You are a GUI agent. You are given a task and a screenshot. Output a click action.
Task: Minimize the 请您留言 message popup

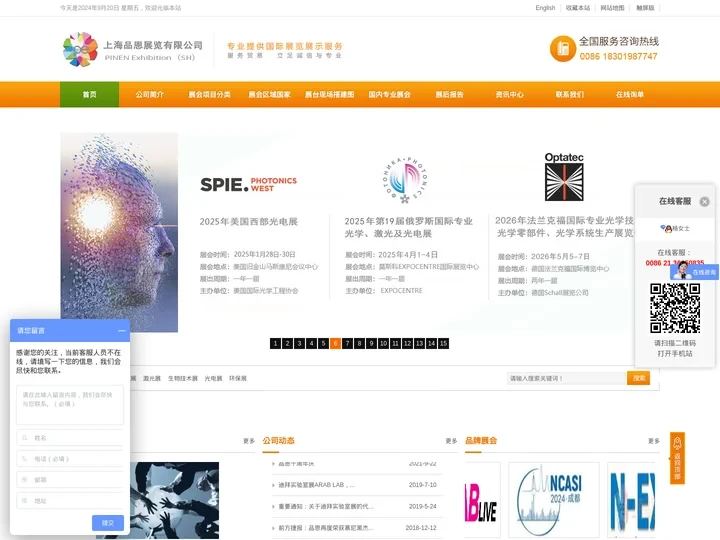click(x=121, y=331)
